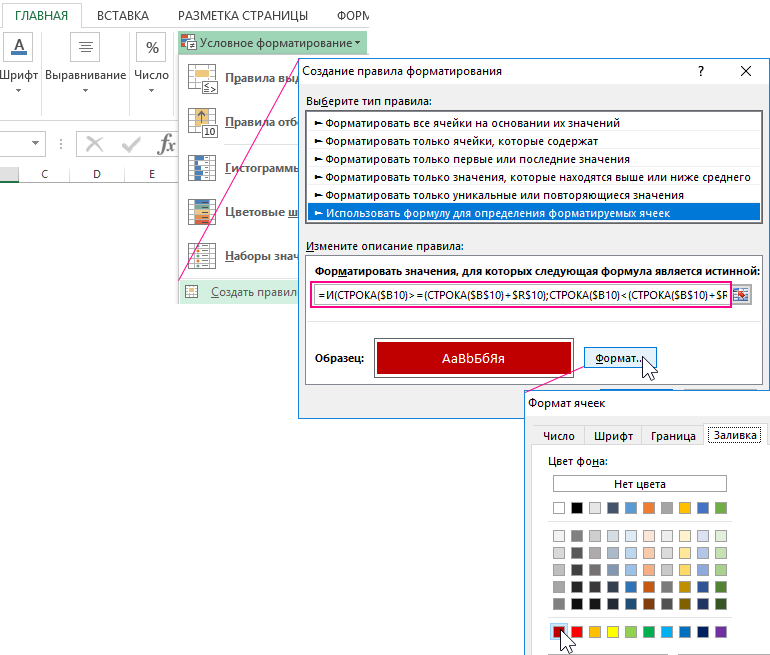Expand the Число group dropdown arrow

(152, 91)
